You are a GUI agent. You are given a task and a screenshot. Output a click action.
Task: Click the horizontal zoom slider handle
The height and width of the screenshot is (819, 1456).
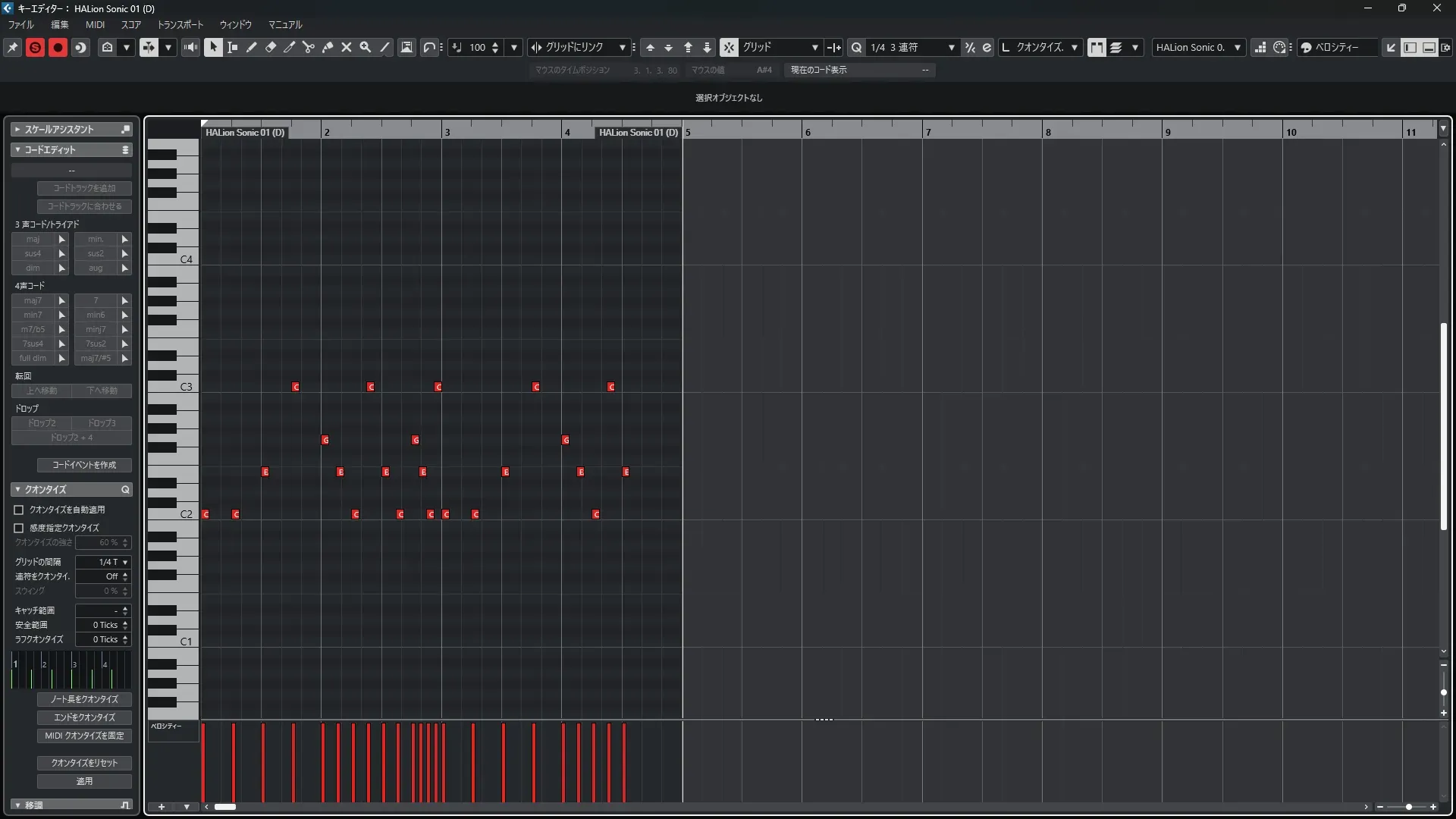point(1409,807)
